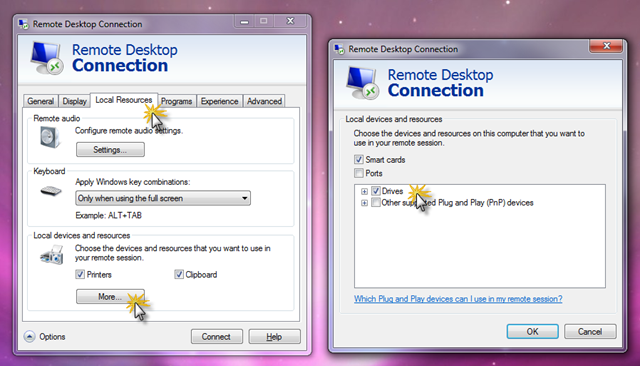The height and width of the screenshot is (366, 640).
Task: Go to the Experience tab
Action: click(x=219, y=101)
